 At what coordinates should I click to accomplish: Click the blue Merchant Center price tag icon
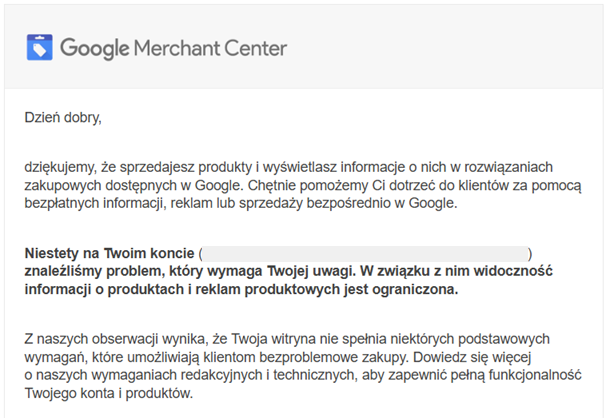(40, 47)
